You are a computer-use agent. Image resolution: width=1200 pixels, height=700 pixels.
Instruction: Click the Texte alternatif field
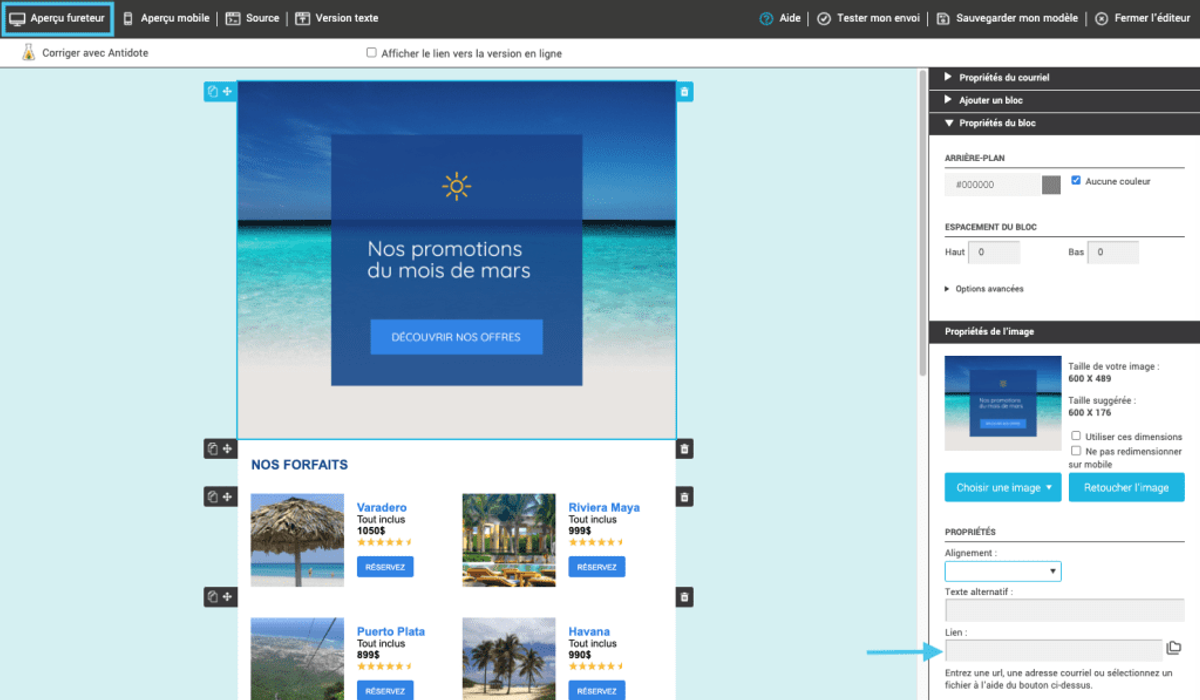pos(1064,610)
